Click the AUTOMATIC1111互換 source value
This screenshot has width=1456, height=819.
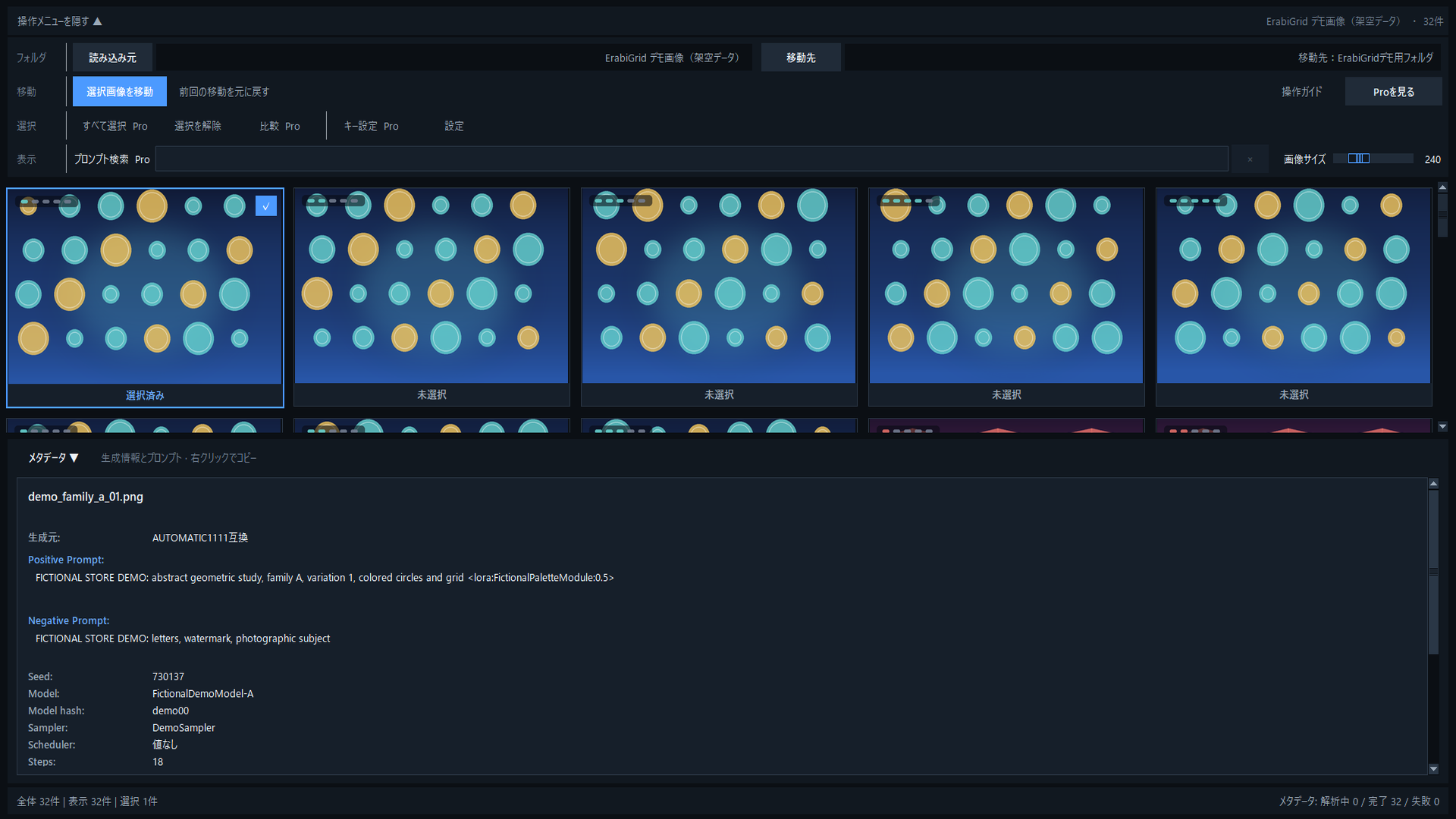(200, 538)
